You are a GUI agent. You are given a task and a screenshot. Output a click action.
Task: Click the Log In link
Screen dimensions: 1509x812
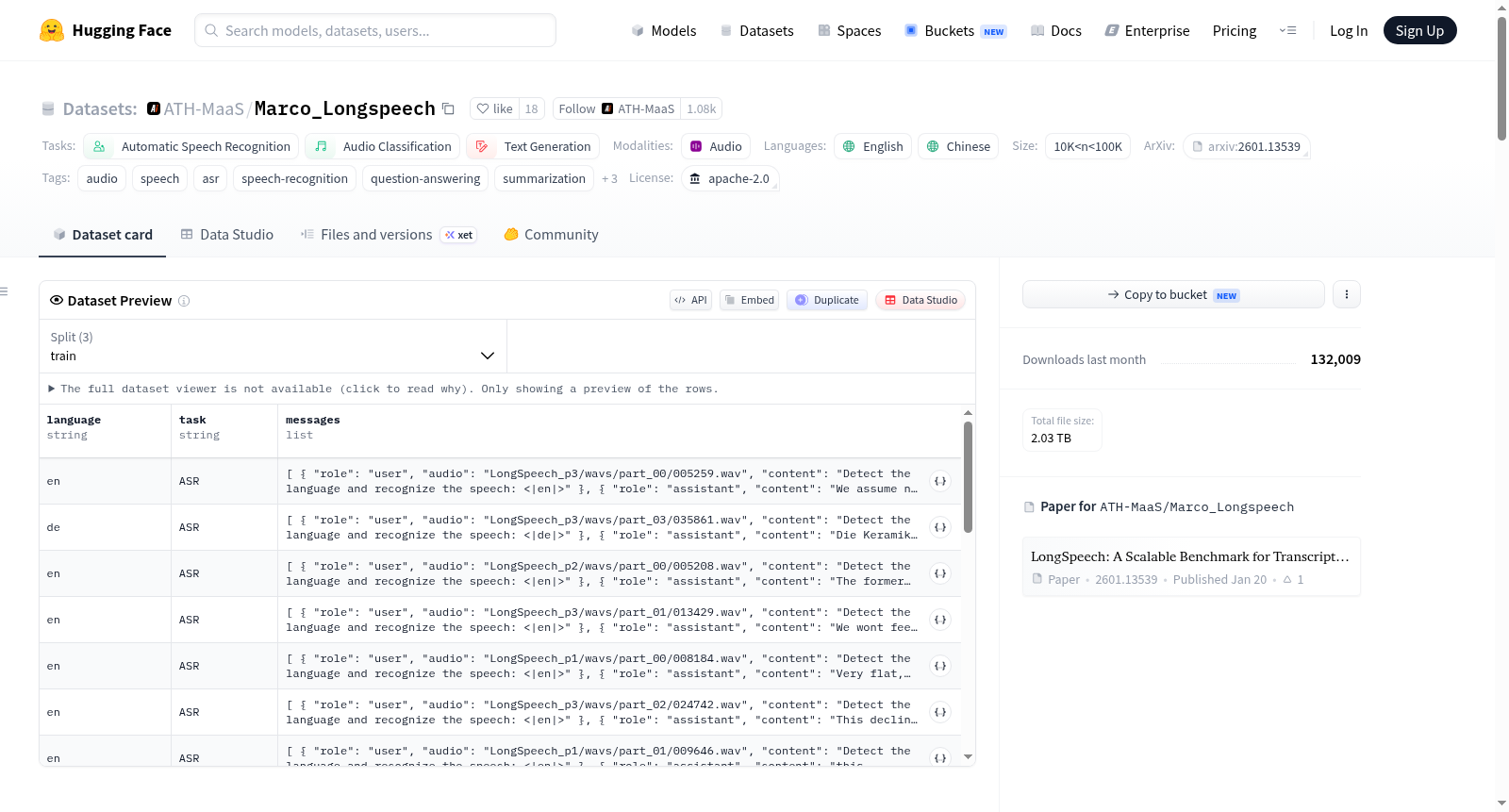click(1349, 31)
